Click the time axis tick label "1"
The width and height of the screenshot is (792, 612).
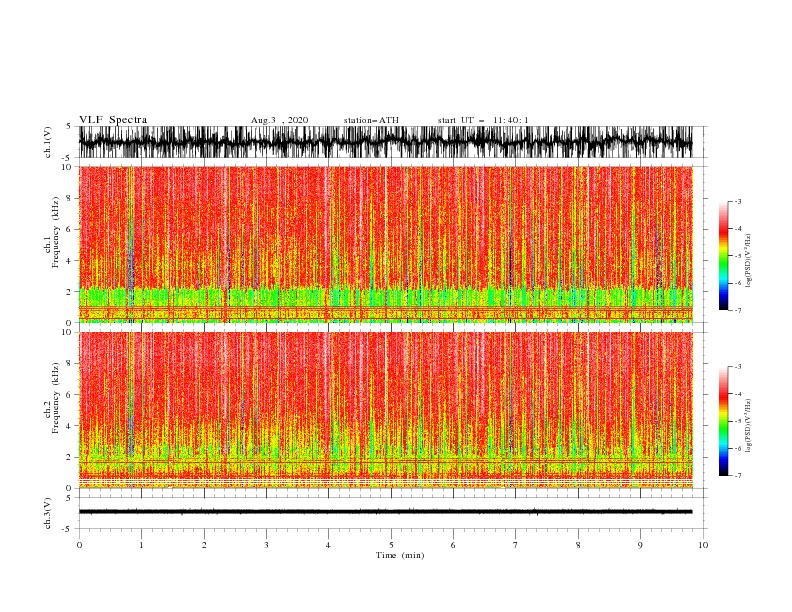pyautogui.click(x=141, y=545)
